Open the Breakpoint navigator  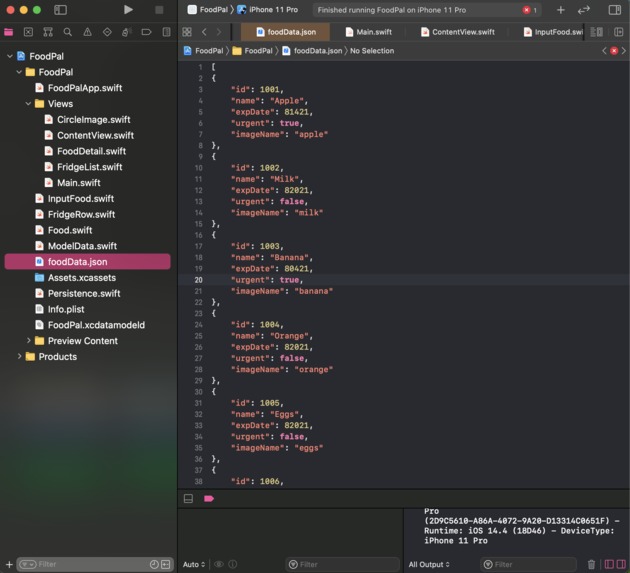coord(146,32)
